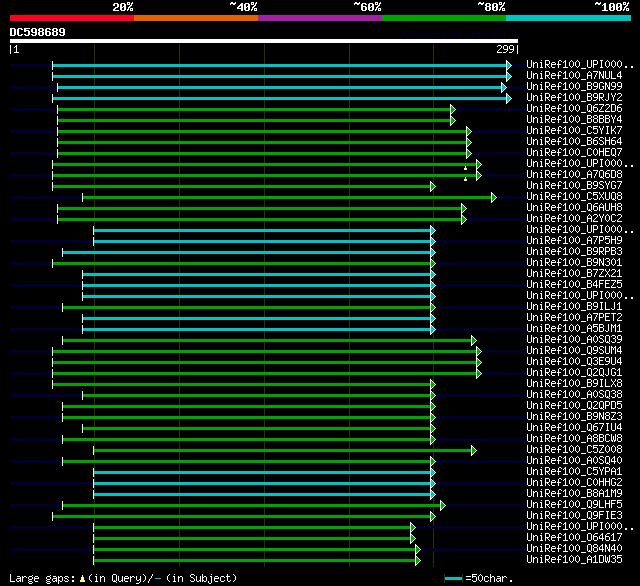Select the UniRef100_Q9SUM4 label
Screen dimensions: 640x586
coord(574,351)
